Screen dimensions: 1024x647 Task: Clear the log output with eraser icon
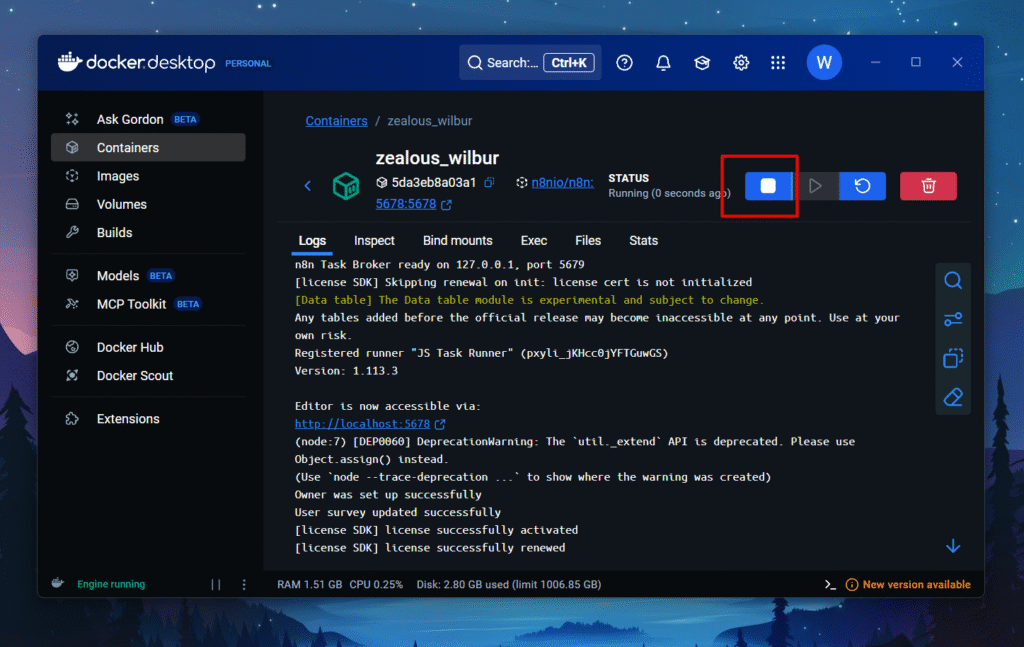[x=953, y=398]
